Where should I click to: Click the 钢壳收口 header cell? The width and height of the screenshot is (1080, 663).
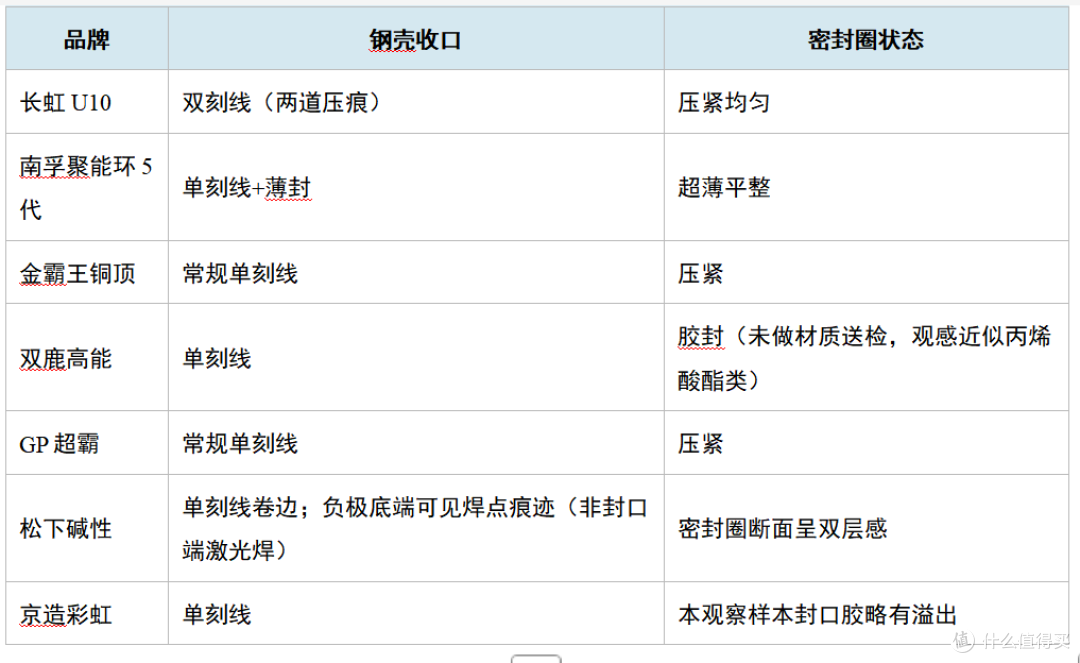[416, 39]
